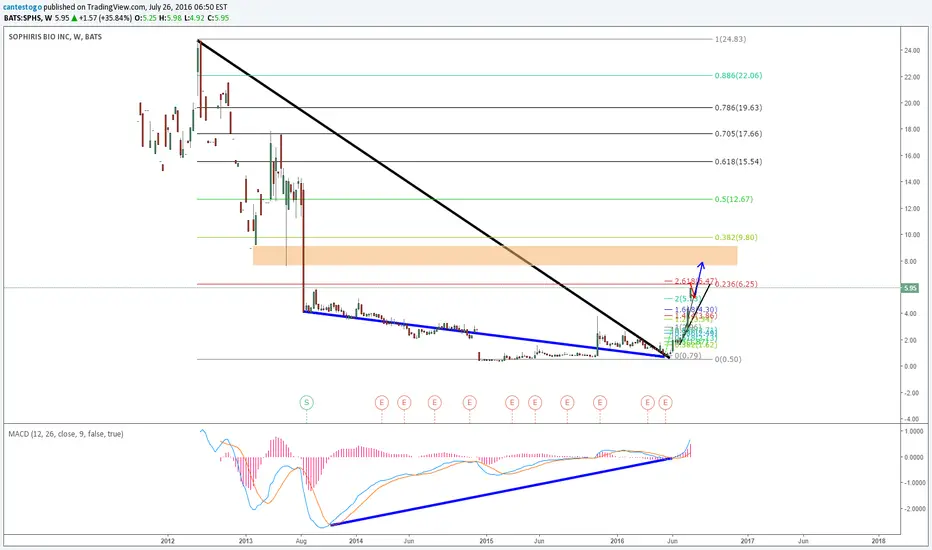Click the Fibonacci label 0.5(12.67)
This screenshot has height=550, width=932.
pos(733,199)
